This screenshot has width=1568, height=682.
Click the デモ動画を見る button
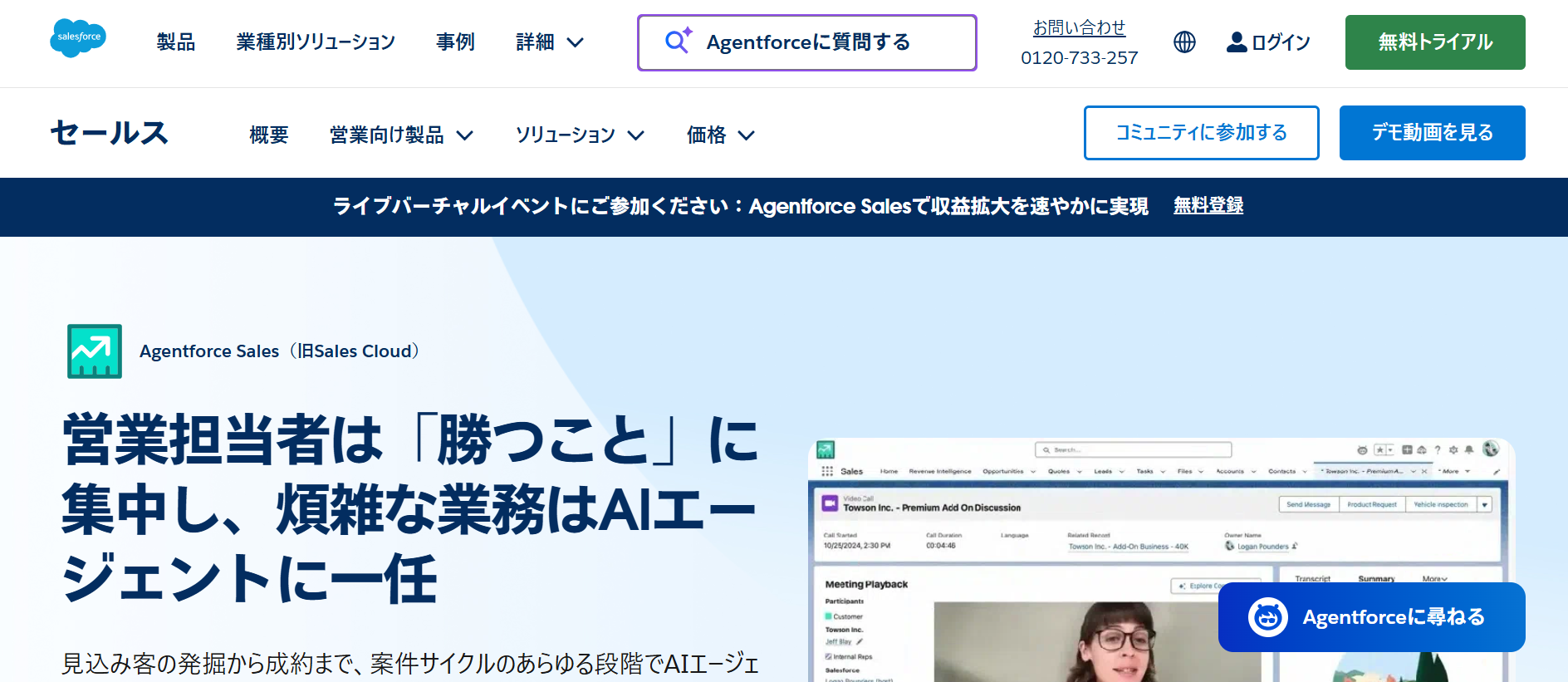1433,133
